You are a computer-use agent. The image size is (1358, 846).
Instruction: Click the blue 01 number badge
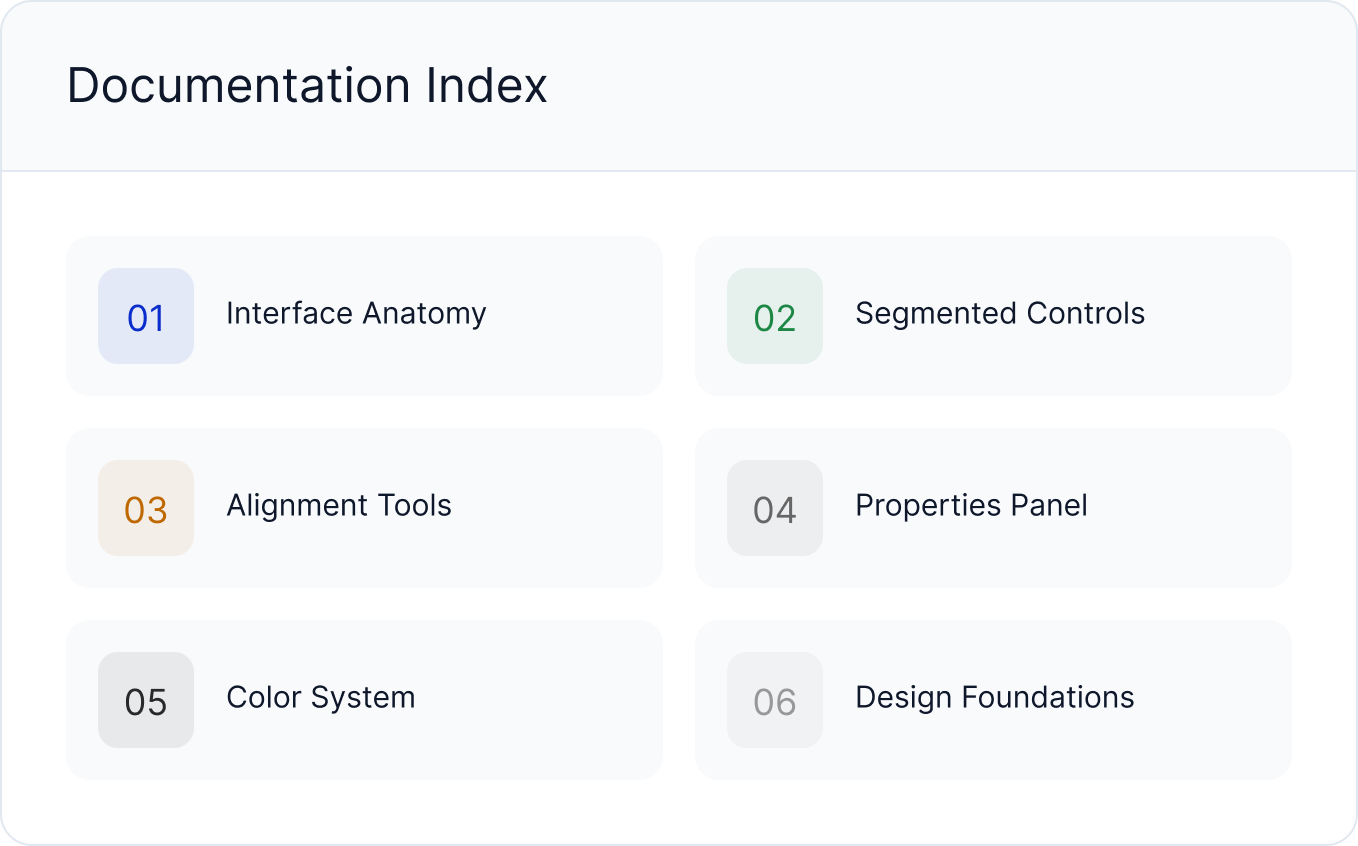click(146, 316)
